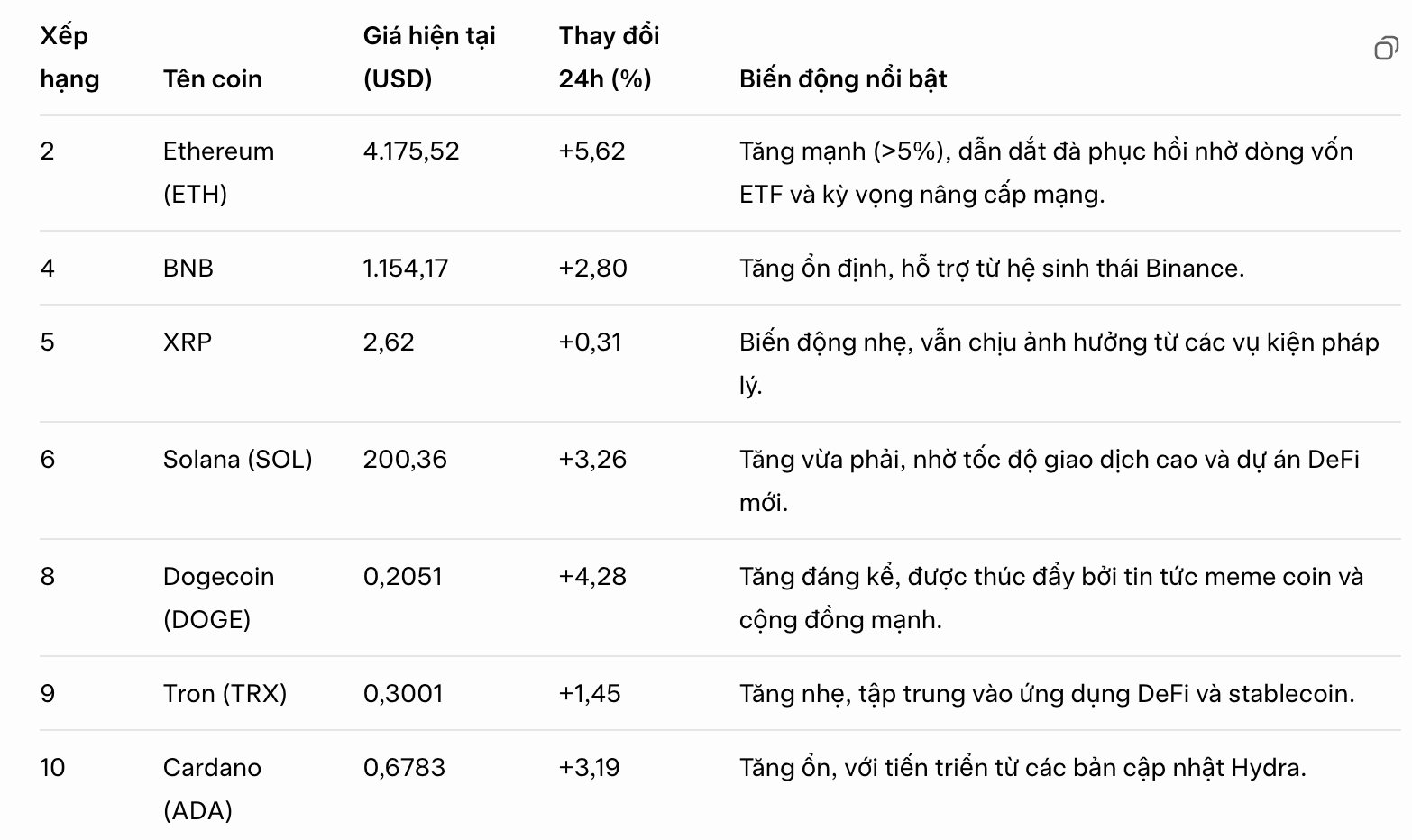1412x840 pixels.
Task: Click the copy table icon
Action: tap(1386, 49)
